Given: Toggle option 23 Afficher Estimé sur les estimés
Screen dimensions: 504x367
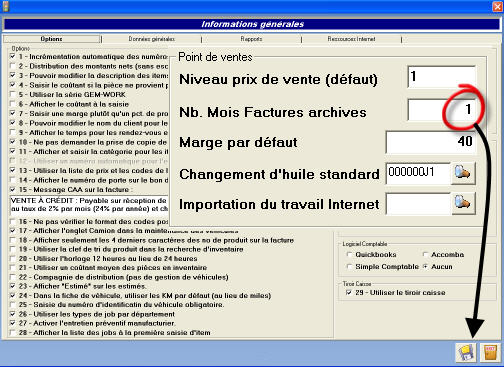Looking at the screenshot, I should tap(13, 286).
